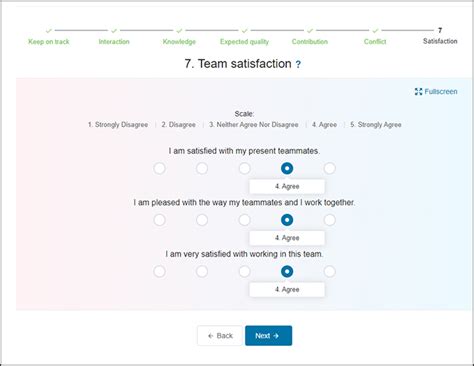
Task: Go to the Expected quality step
Action: [244, 42]
